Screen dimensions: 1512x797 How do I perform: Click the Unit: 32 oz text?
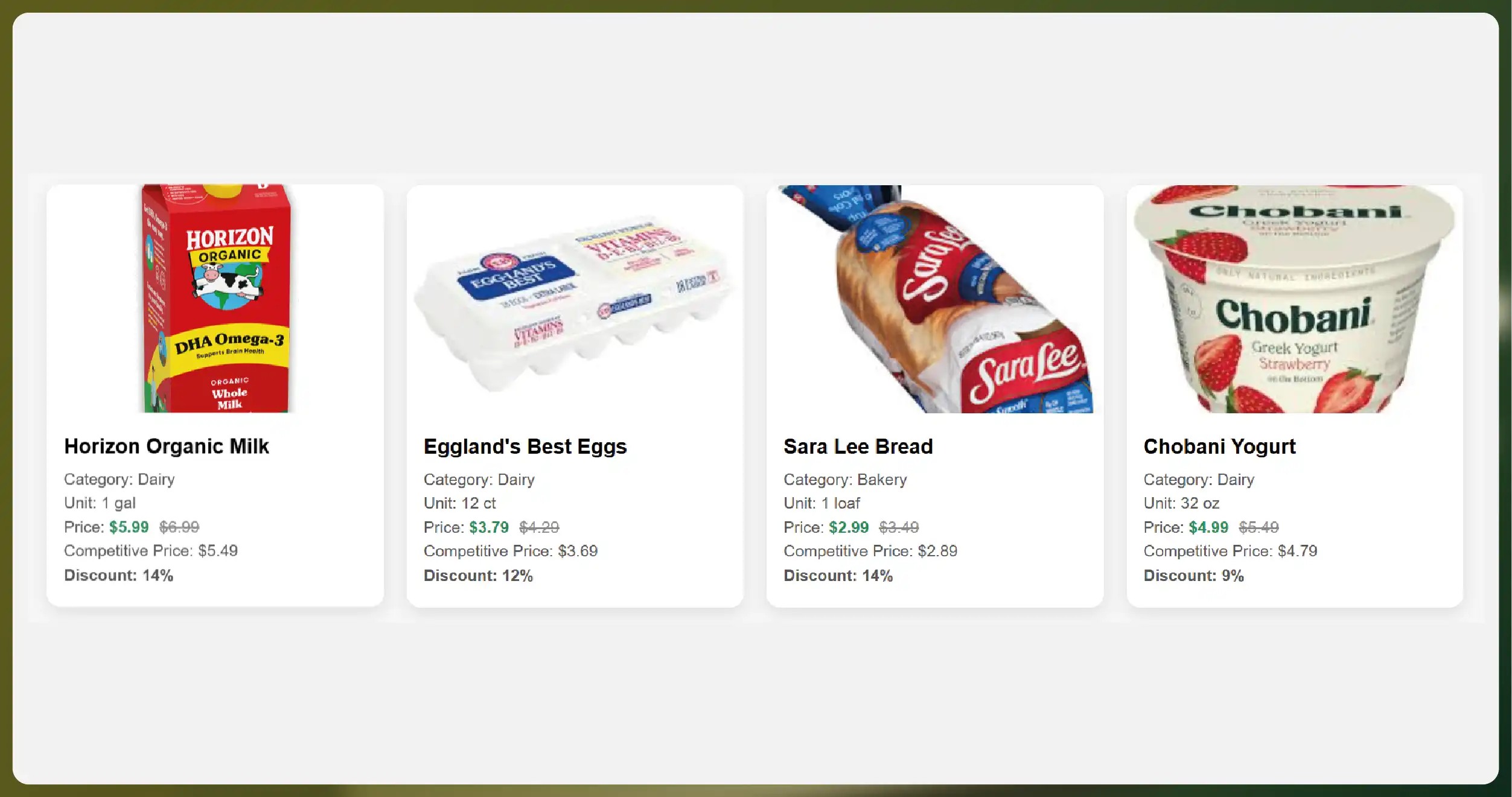[1181, 503]
